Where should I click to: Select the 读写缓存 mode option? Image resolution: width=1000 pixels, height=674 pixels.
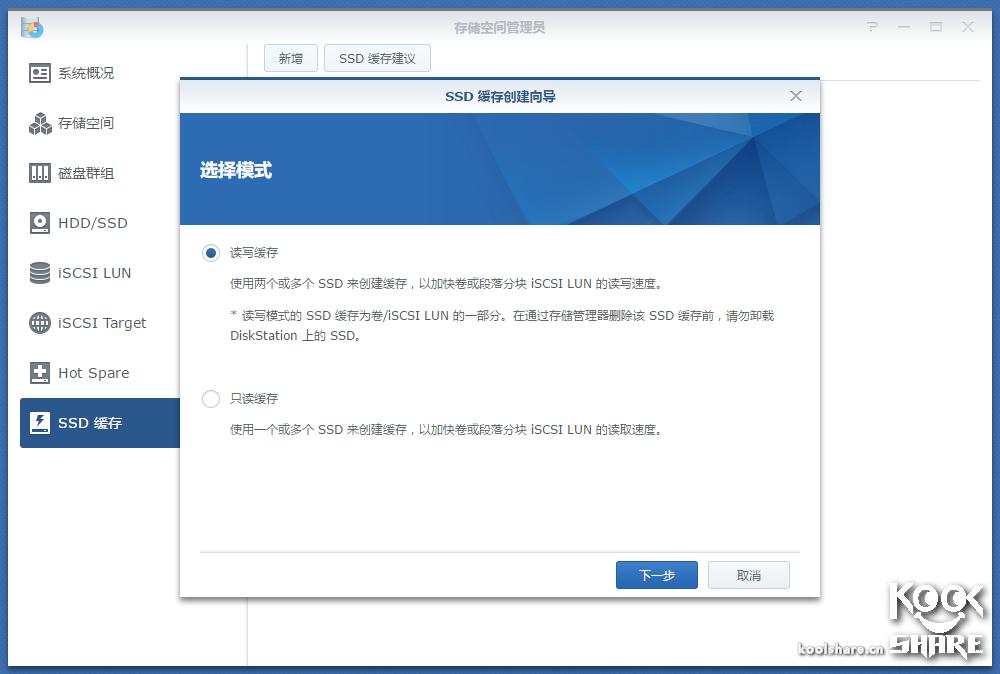click(x=251, y=253)
